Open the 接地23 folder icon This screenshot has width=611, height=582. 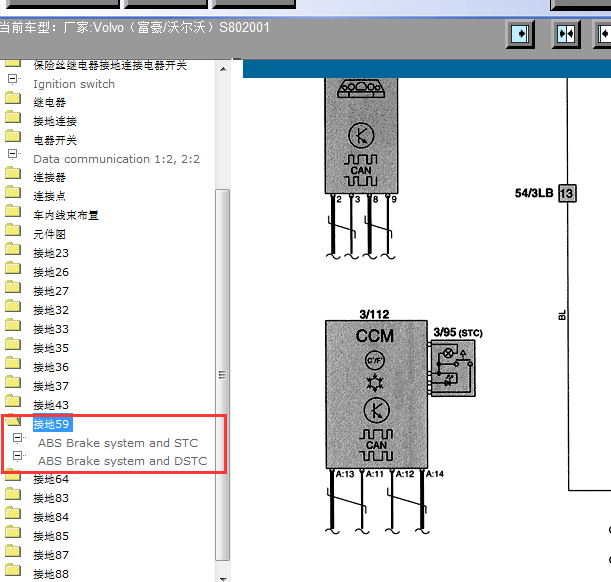pyautogui.click(x=13, y=249)
